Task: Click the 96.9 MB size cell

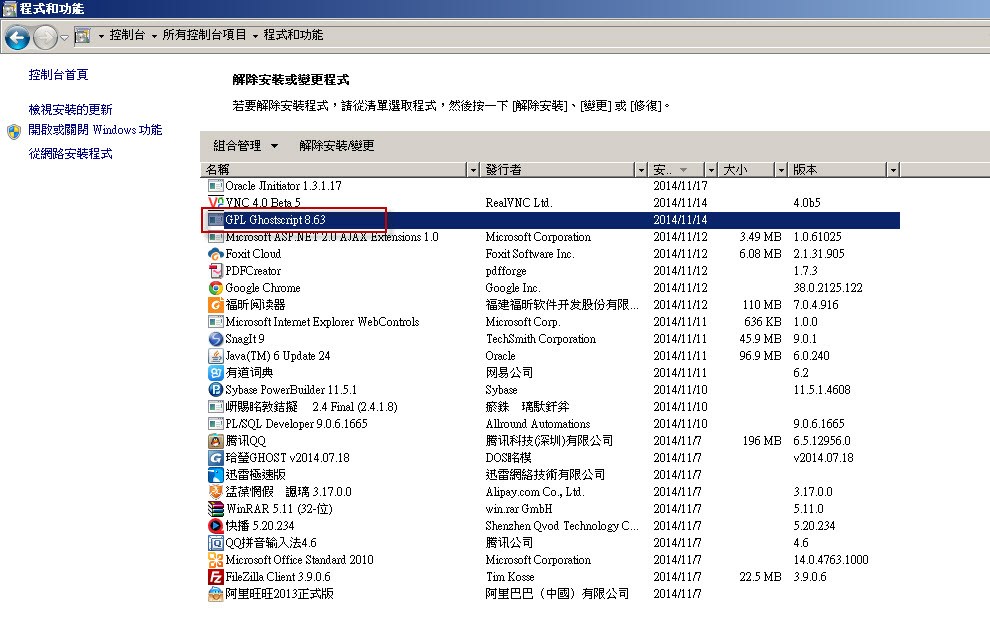Action: [x=760, y=356]
